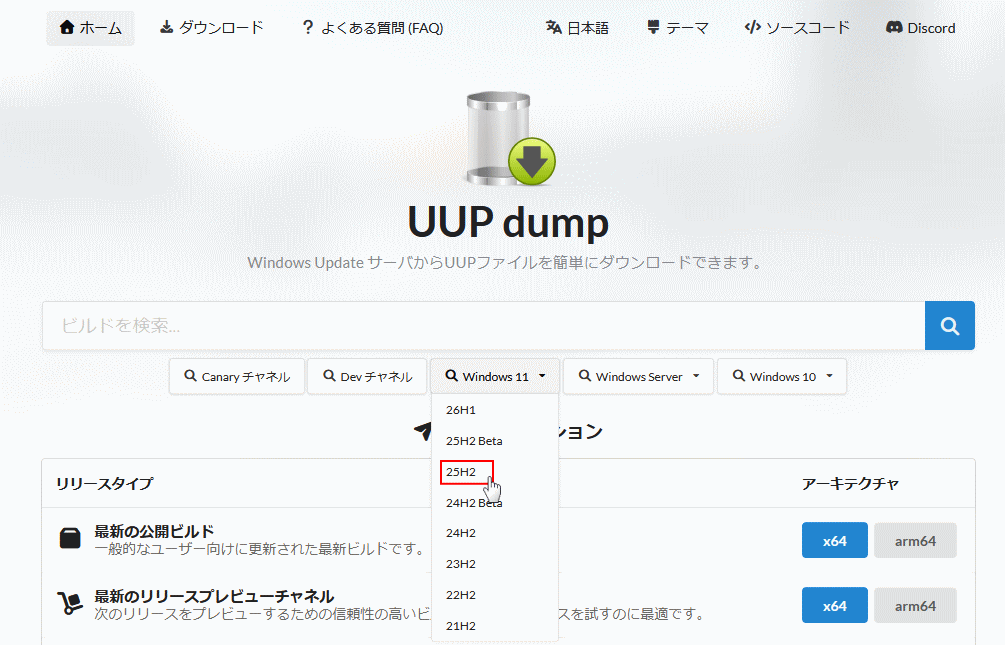Click arm64 for 最新のリリースプレビューチャネル
1005x645 pixels.
pyautogui.click(x=915, y=605)
